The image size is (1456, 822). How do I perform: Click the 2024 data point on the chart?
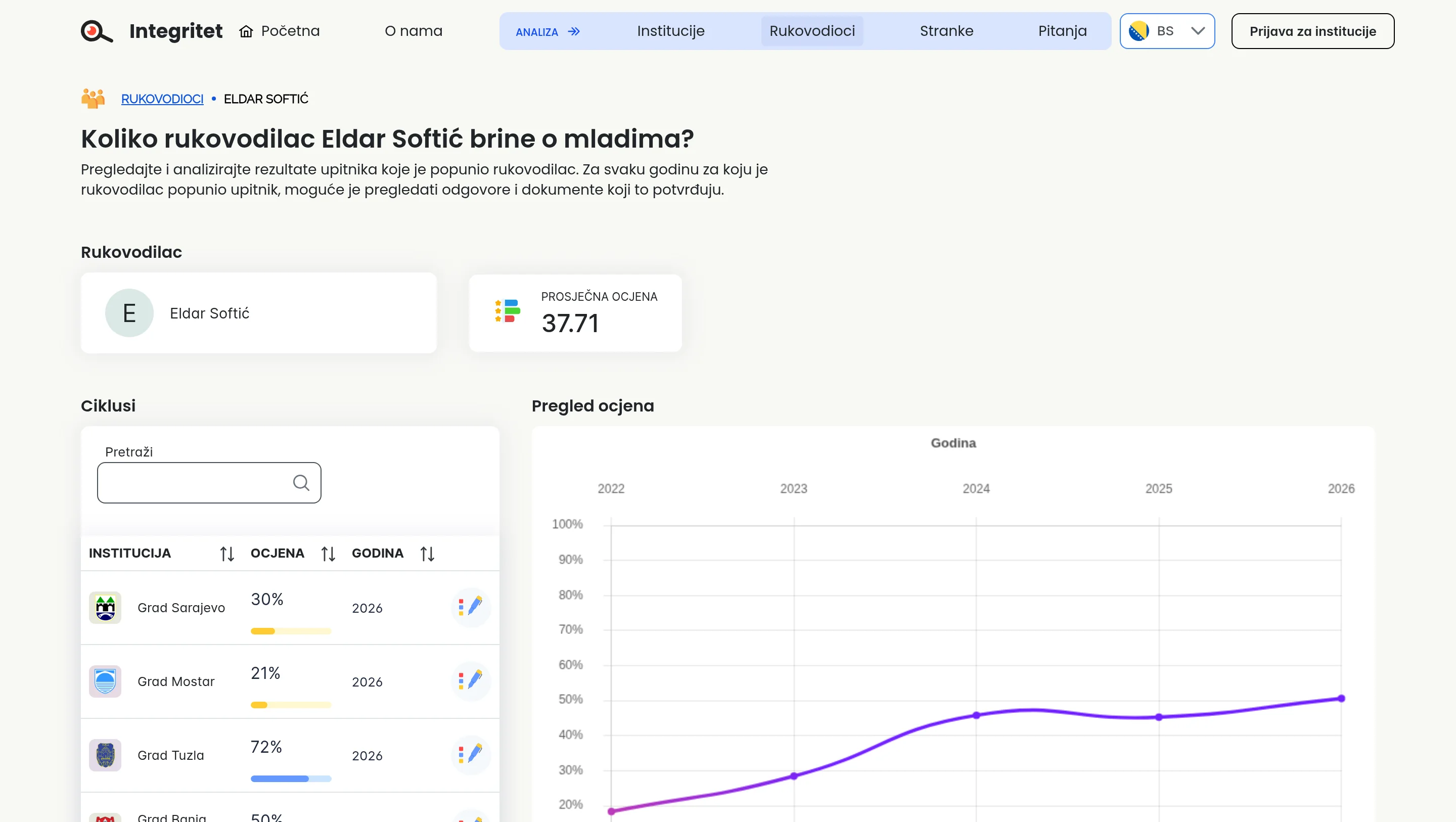976,715
